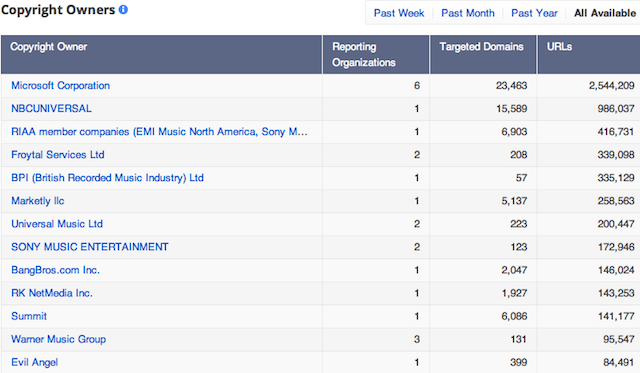Image resolution: width=640 pixels, height=373 pixels.
Task: Click the 258,563 URLs value
Action: (616, 201)
